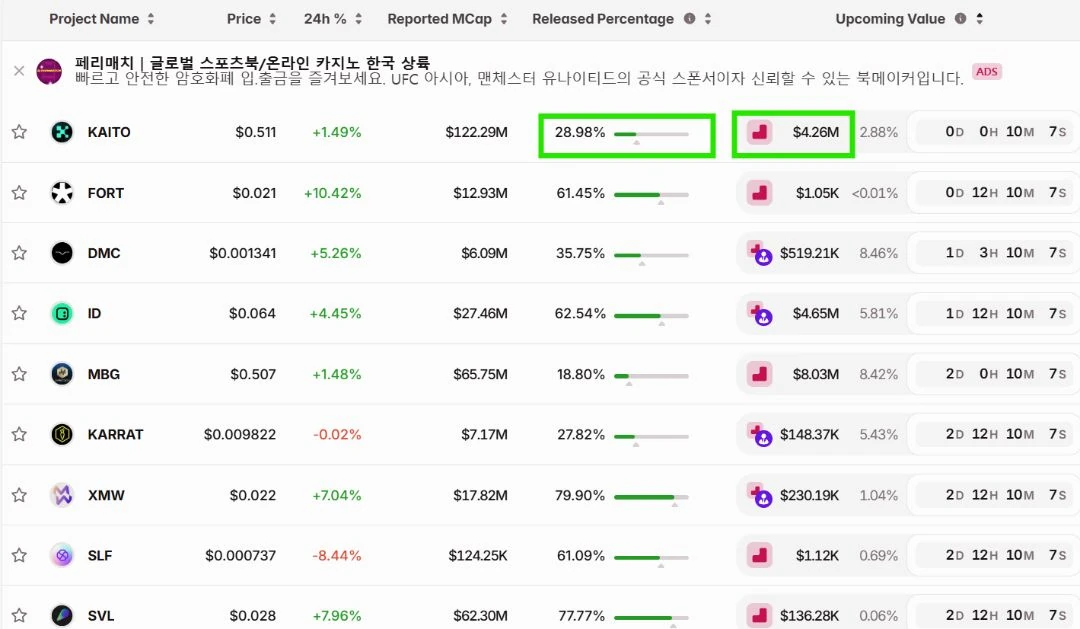Select ID upcoming value $4.65M

coord(816,313)
